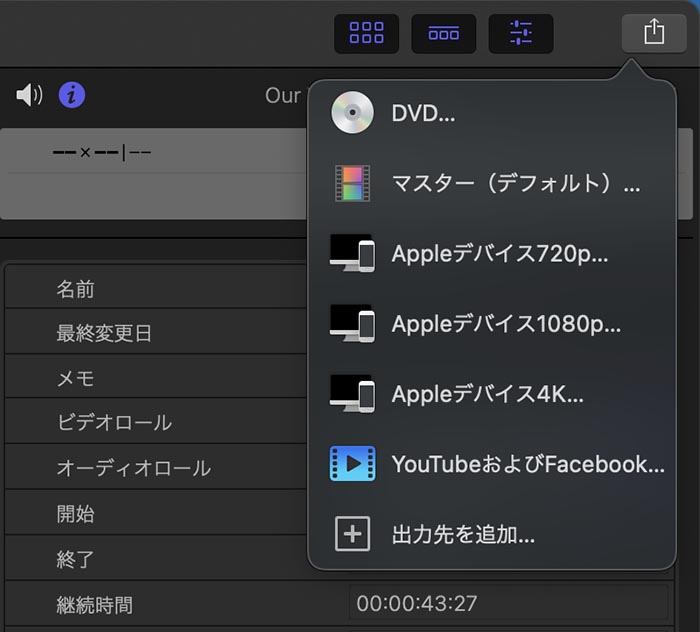Select the 終了 row label
This screenshot has width=700, height=632.
coord(75,559)
